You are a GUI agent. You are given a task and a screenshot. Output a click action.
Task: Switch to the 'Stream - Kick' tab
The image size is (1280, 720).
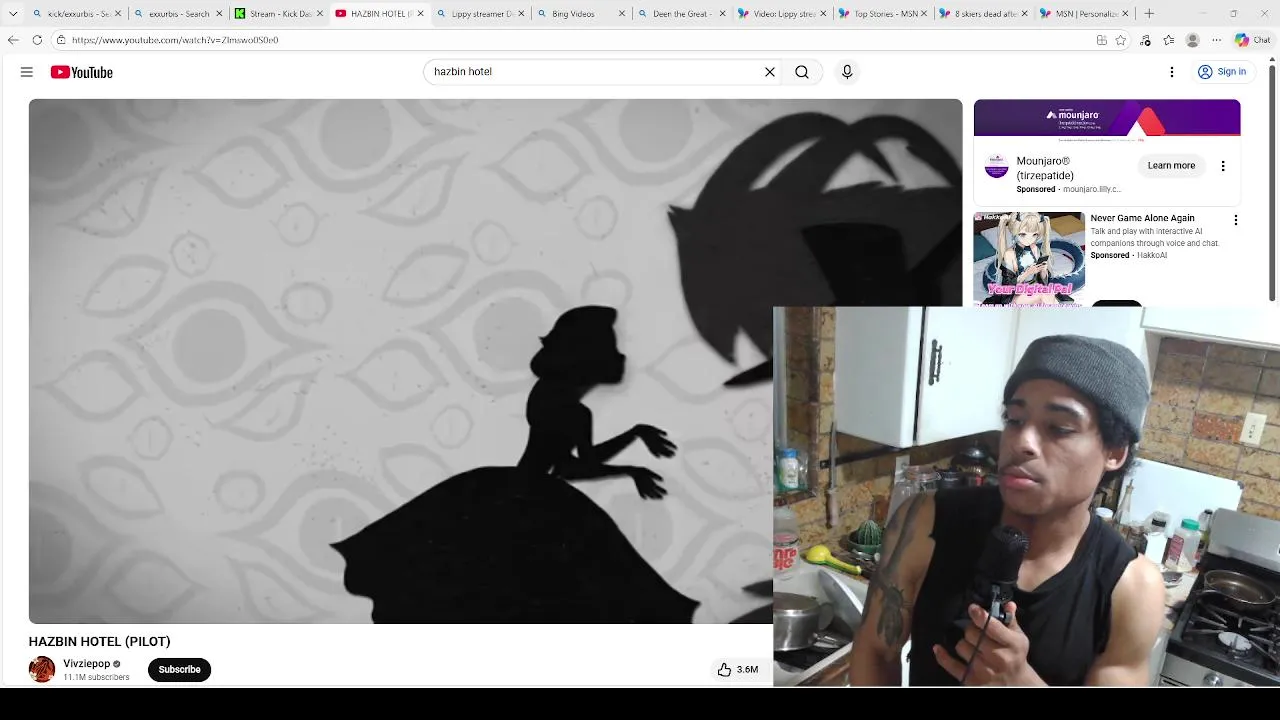tap(279, 14)
